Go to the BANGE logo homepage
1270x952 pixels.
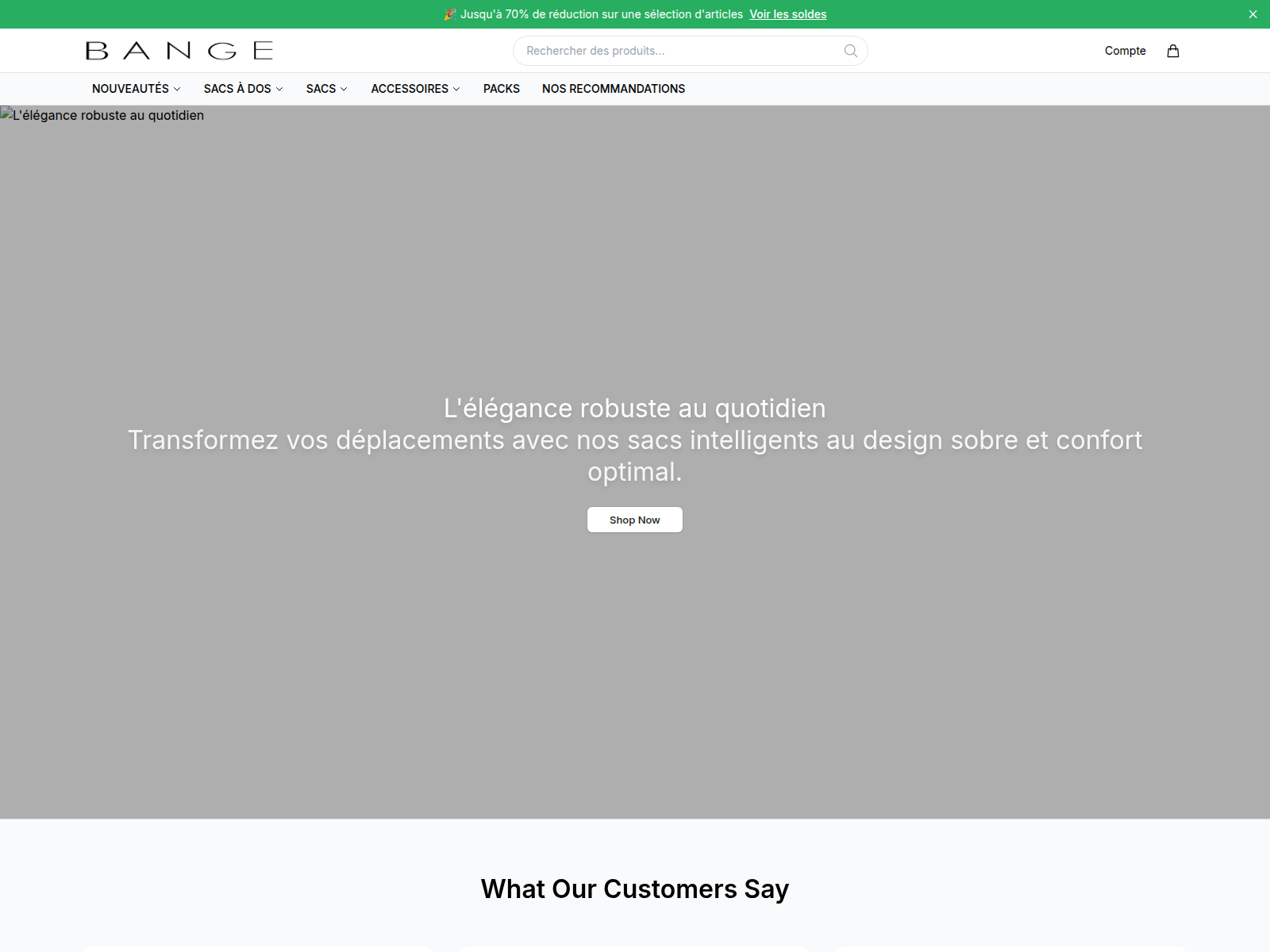[x=179, y=51]
